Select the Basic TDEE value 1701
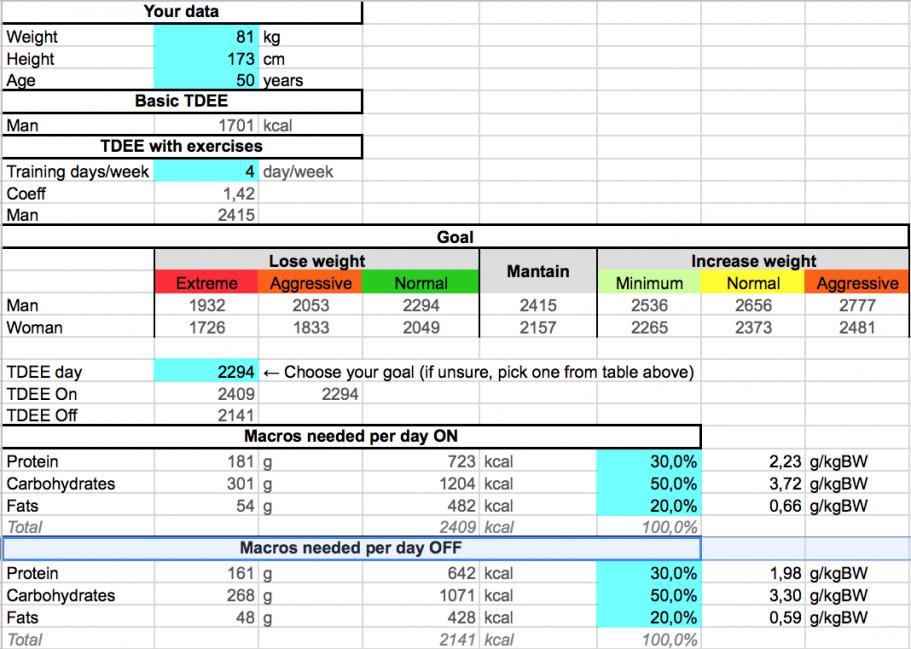The height and width of the screenshot is (649, 911). pyautogui.click(x=207, y=127)
